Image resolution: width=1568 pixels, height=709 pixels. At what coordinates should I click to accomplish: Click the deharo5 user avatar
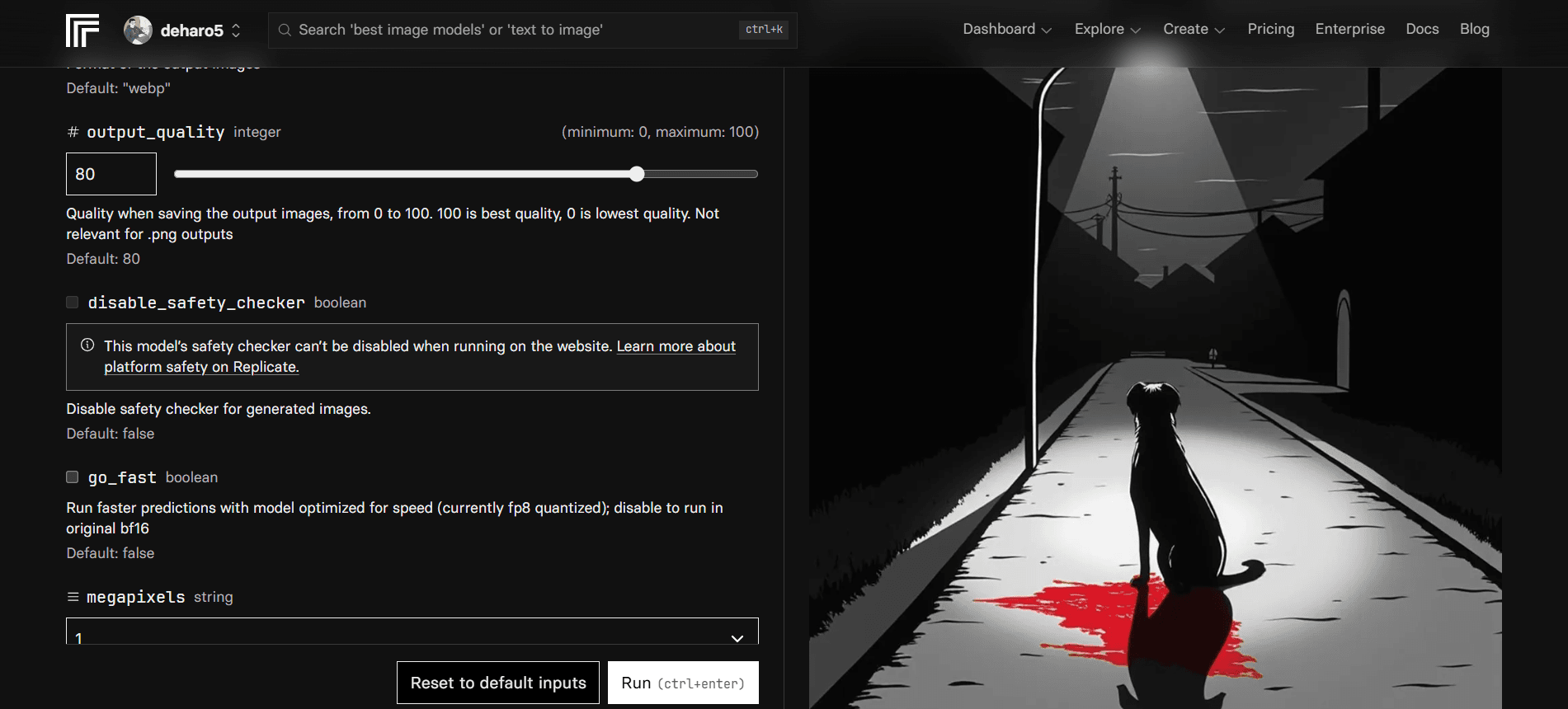138,31
